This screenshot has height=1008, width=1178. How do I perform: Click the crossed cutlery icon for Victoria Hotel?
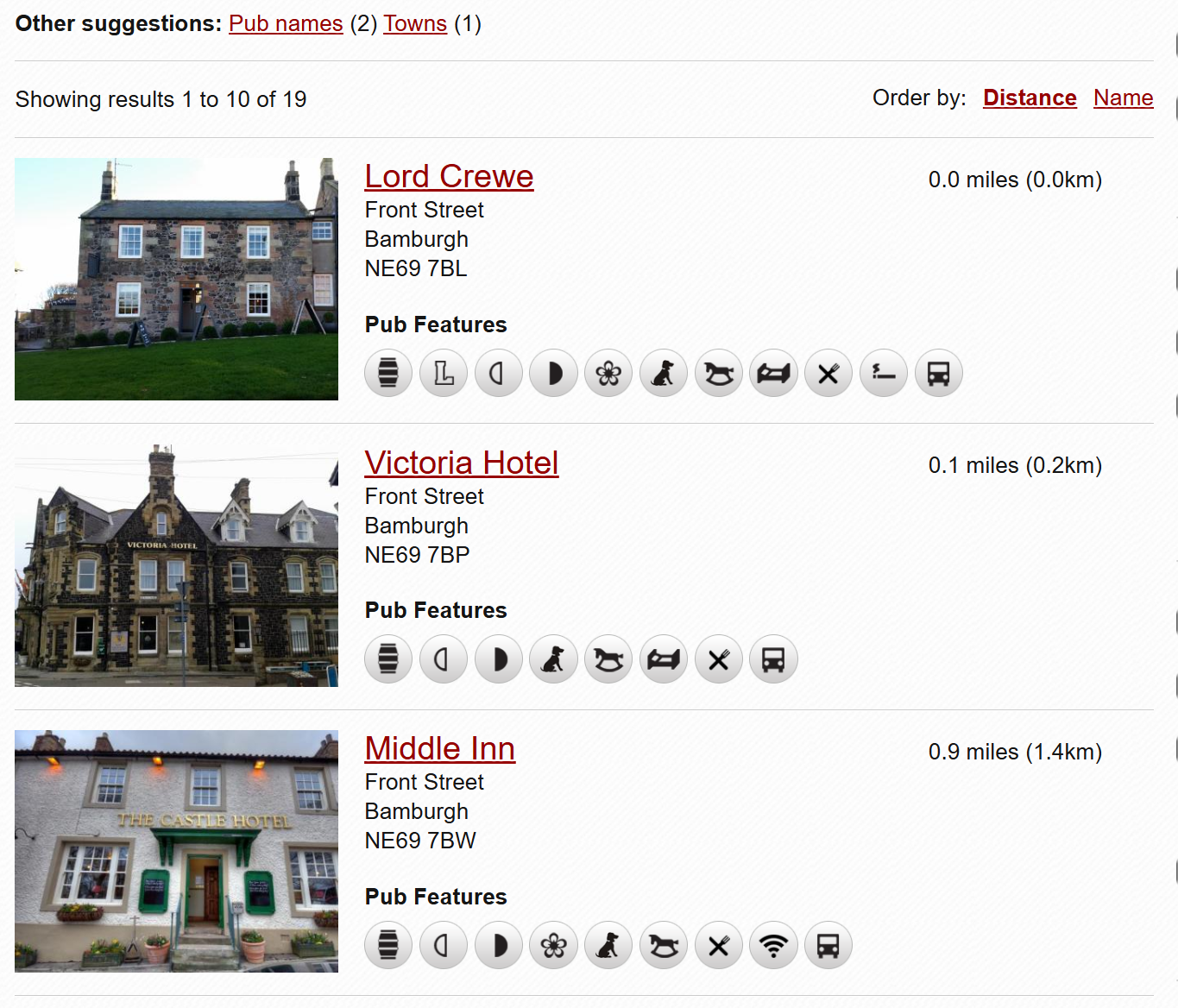click(x=719, y=660)
